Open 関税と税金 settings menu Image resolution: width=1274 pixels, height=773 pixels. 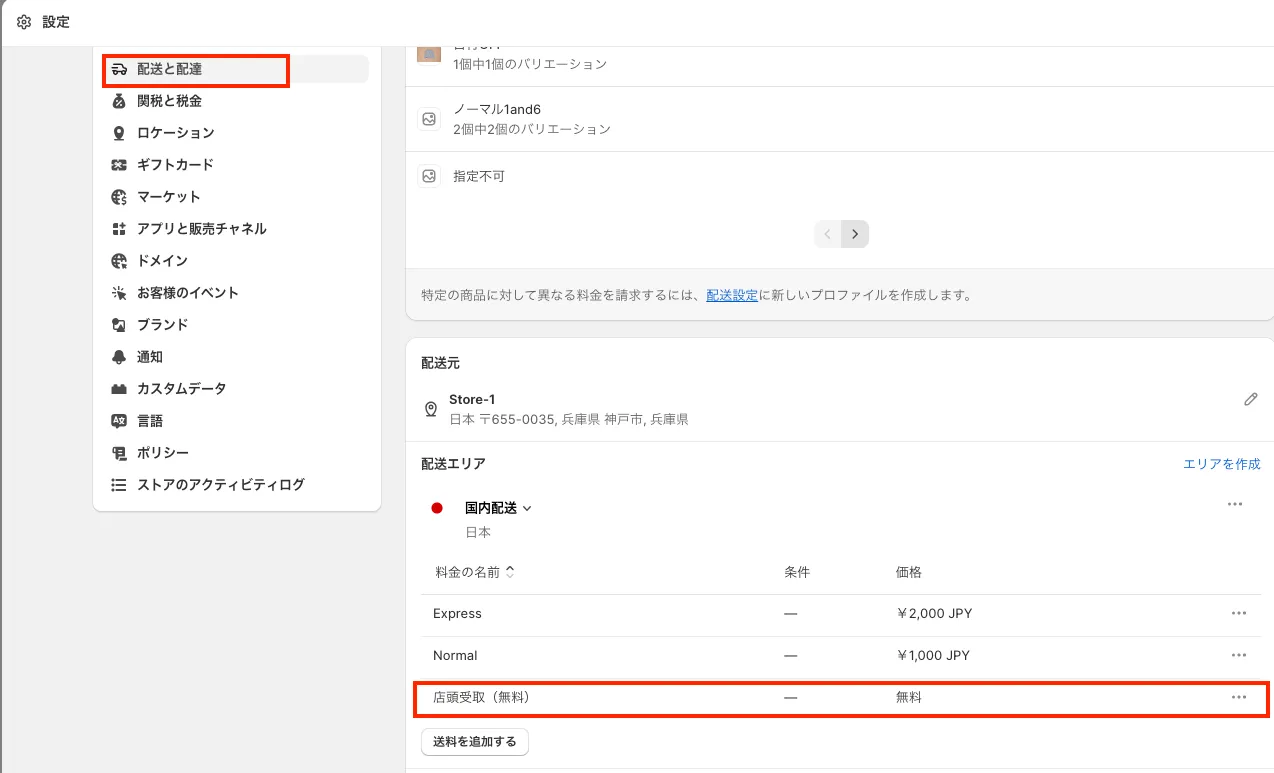(x=169, y=101)
